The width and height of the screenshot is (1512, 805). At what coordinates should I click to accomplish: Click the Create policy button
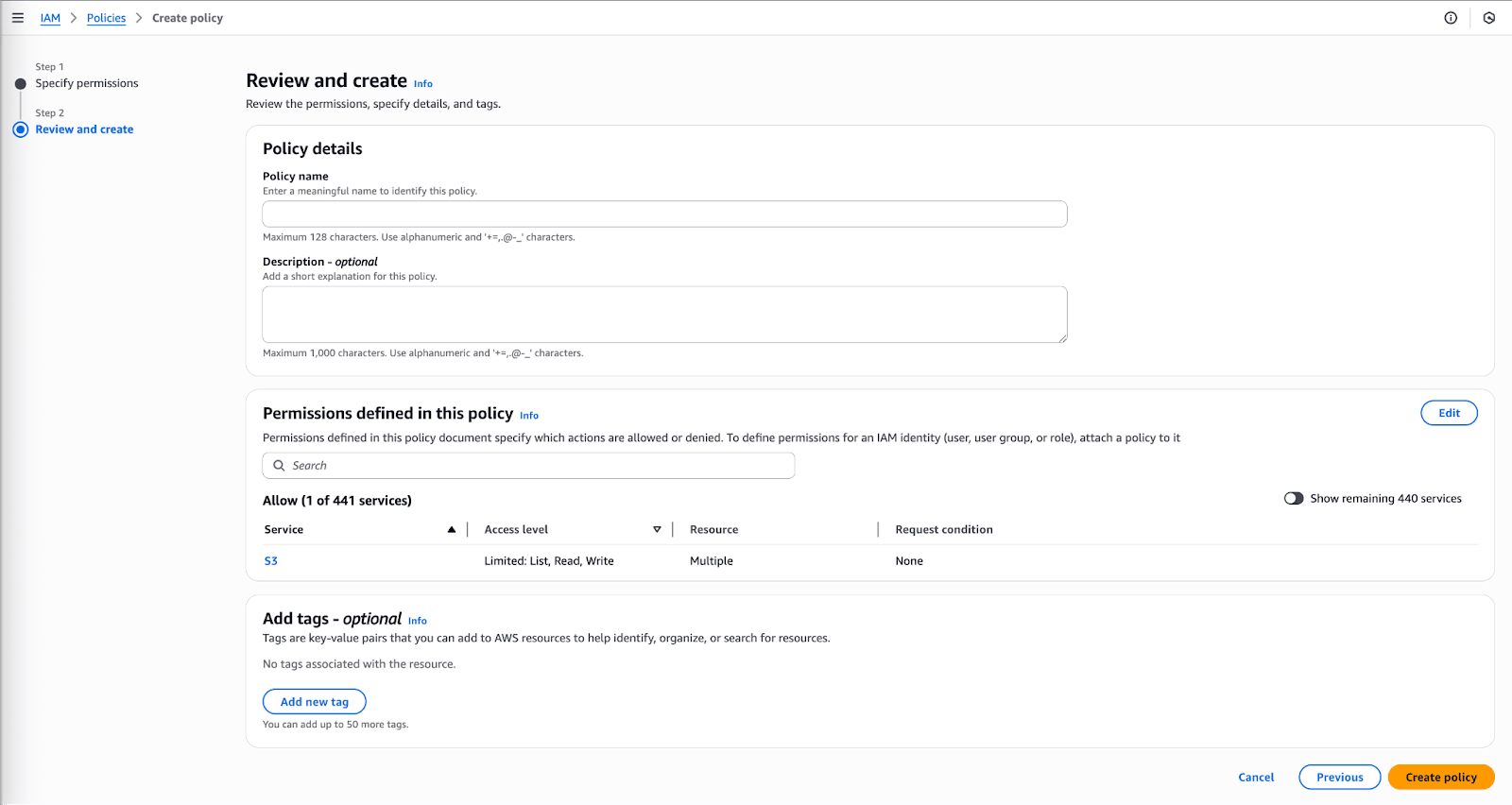[1440, 778]
